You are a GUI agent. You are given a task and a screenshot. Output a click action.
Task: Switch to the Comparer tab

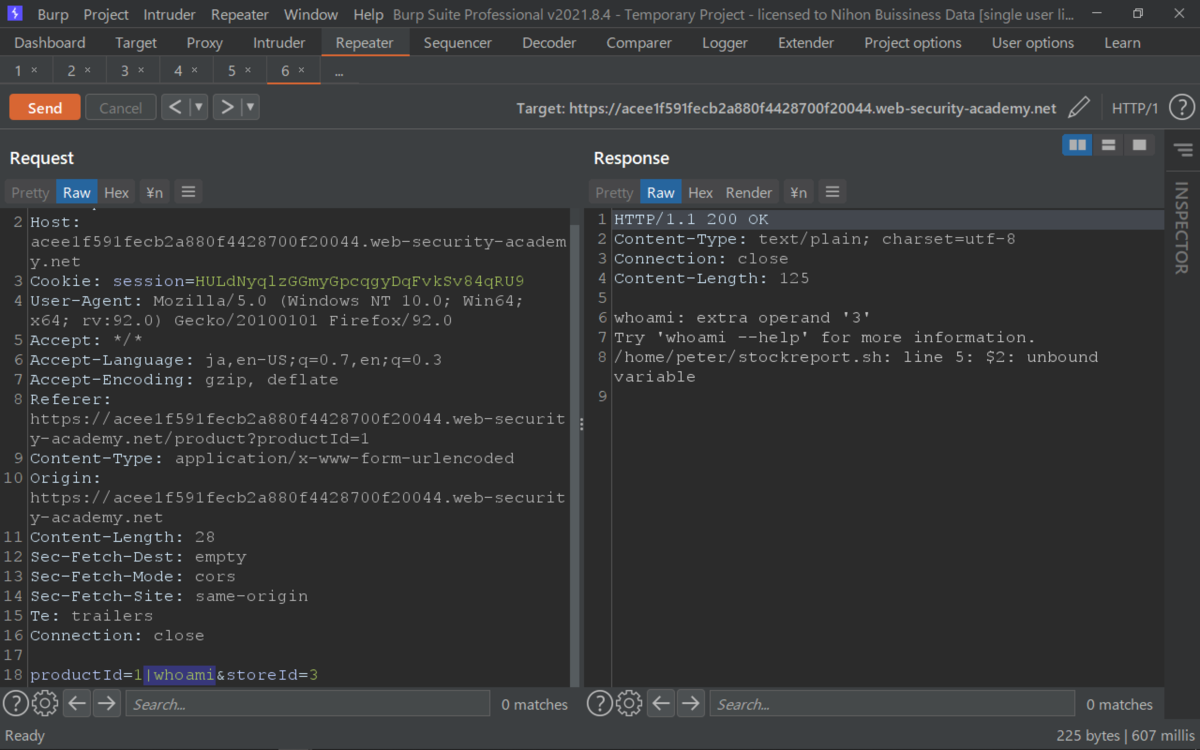pos(638,43)
